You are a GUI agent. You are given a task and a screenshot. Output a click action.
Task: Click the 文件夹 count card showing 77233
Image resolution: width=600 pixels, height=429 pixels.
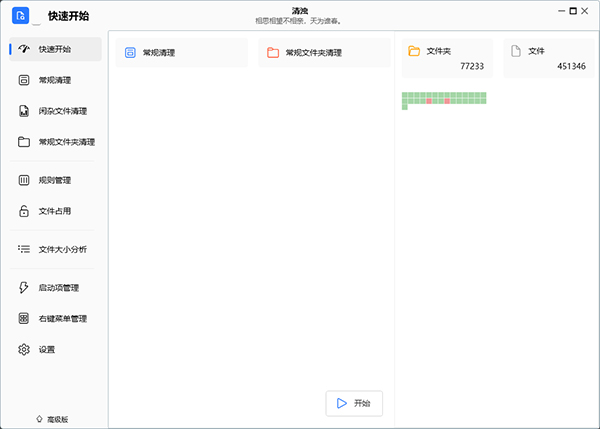point(447,57)
